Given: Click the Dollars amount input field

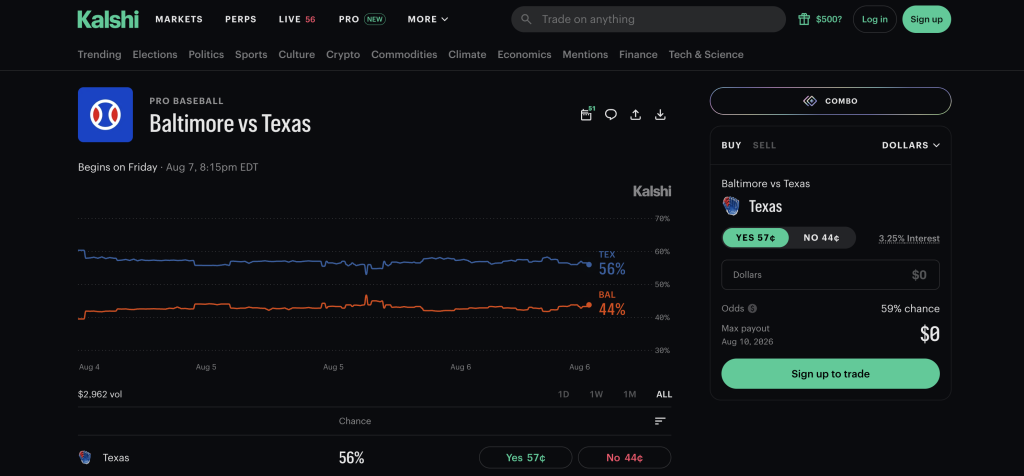Looking at the screenshot, I should [831, 275].
